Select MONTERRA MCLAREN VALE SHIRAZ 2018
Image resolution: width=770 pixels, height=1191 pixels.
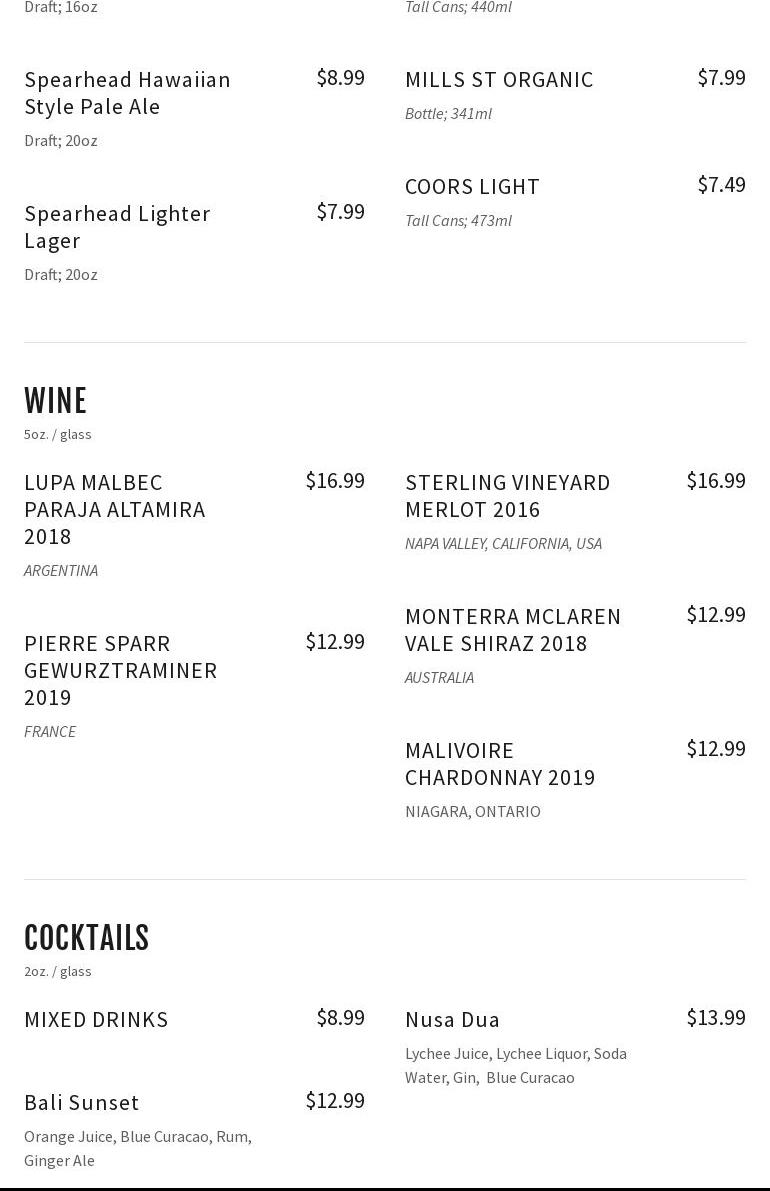tap(513, 629)
